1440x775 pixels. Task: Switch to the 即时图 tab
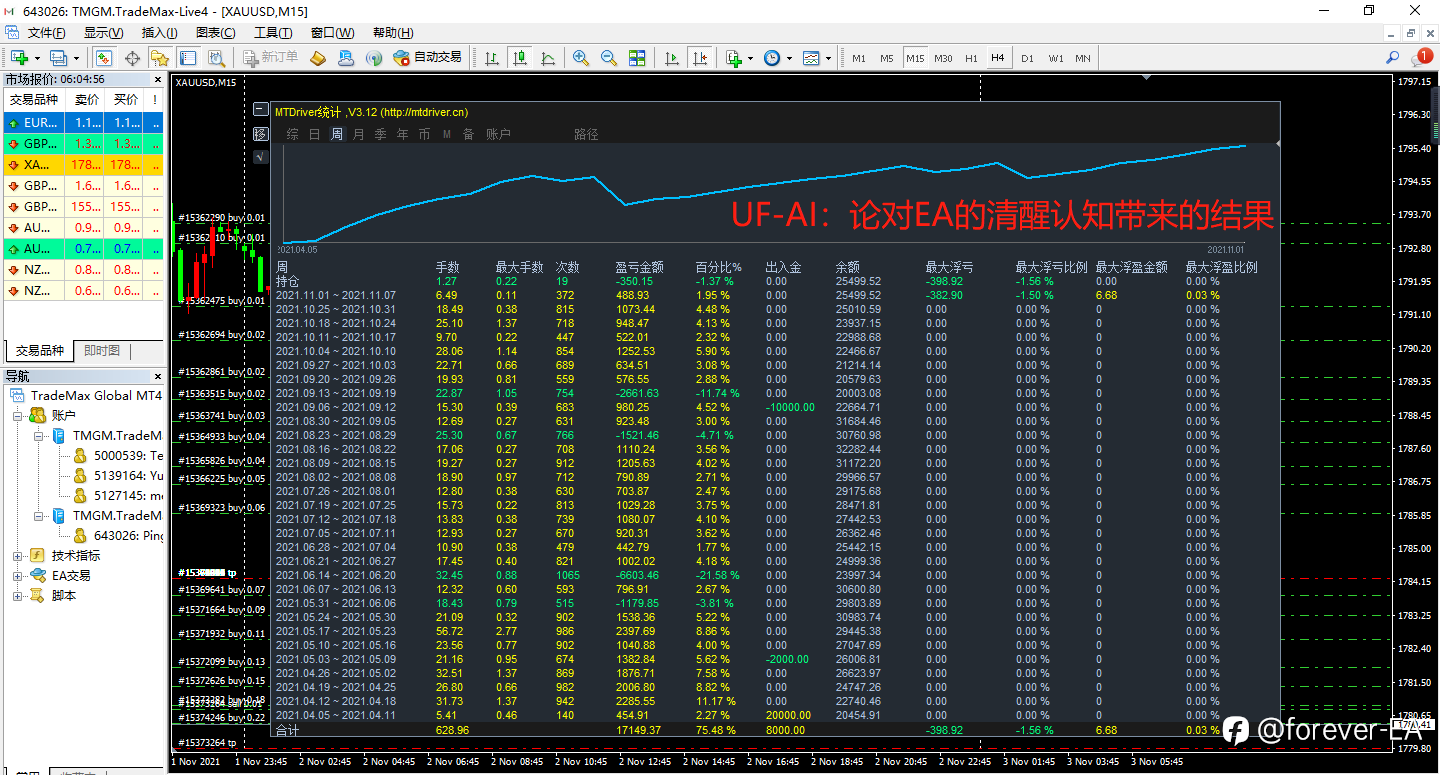point(101,351)
